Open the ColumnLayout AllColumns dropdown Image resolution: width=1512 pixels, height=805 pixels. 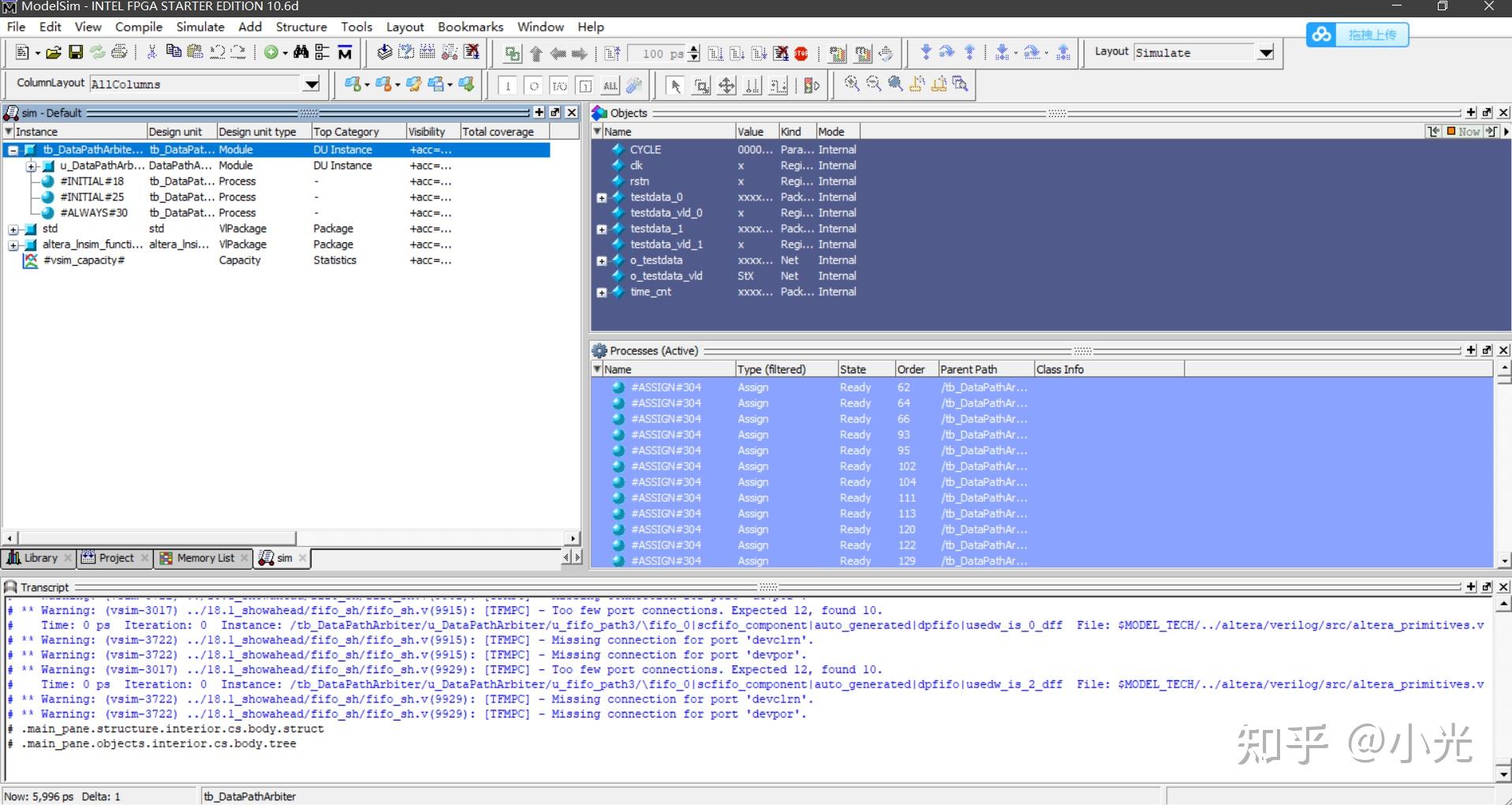312,84
